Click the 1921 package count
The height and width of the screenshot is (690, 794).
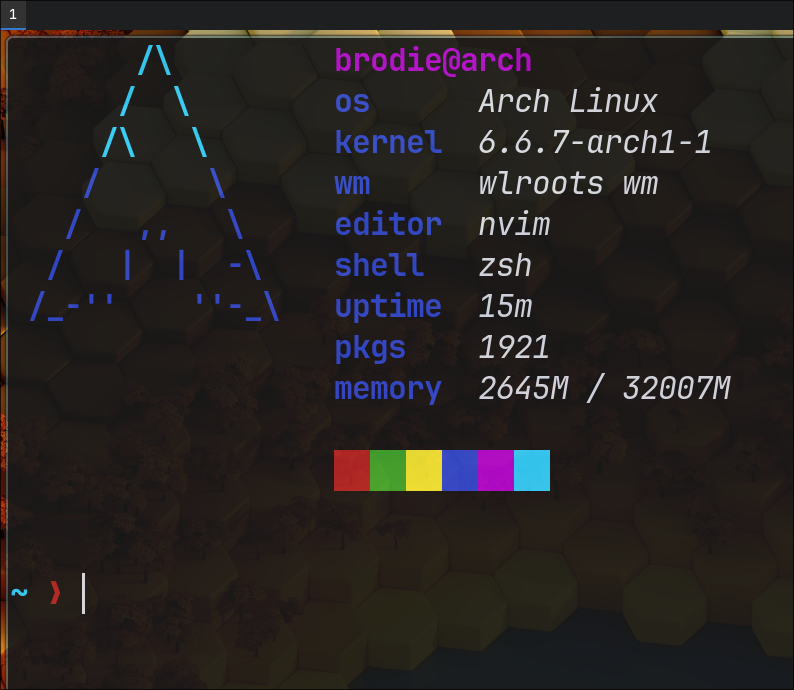(x=514, y=348)
